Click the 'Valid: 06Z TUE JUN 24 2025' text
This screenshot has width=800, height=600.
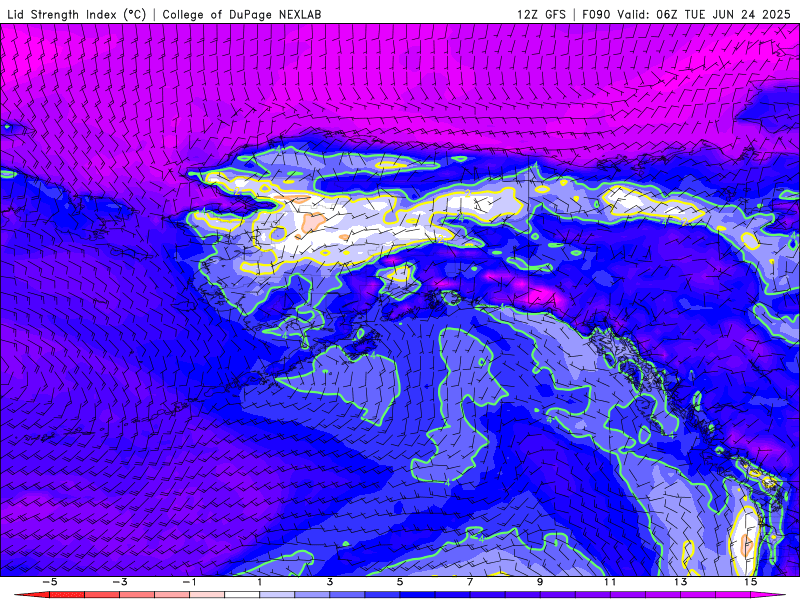point(704,14)
